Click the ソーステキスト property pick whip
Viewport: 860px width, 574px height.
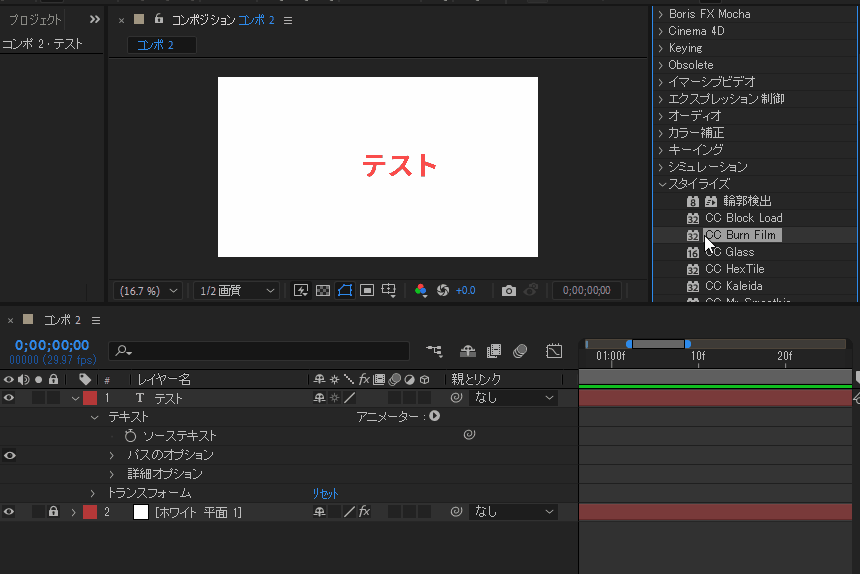click(469, 435)
